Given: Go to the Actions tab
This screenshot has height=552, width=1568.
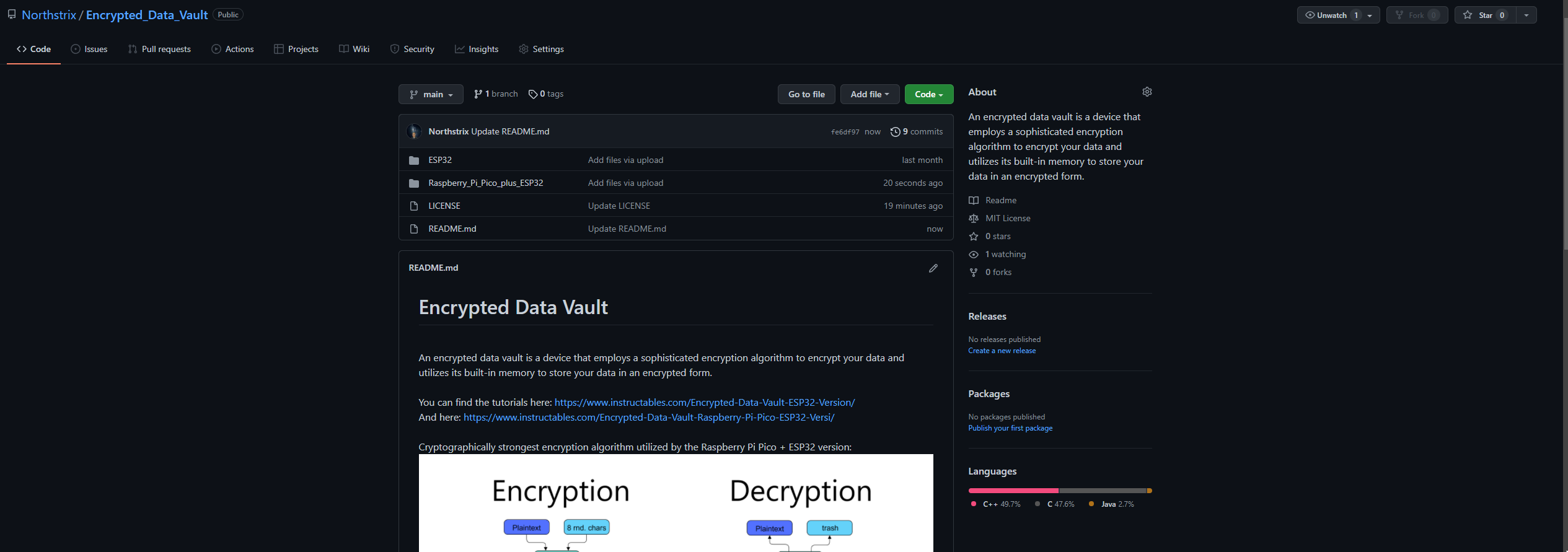Looking at the screenshot, I should click(x=232, y=49).
